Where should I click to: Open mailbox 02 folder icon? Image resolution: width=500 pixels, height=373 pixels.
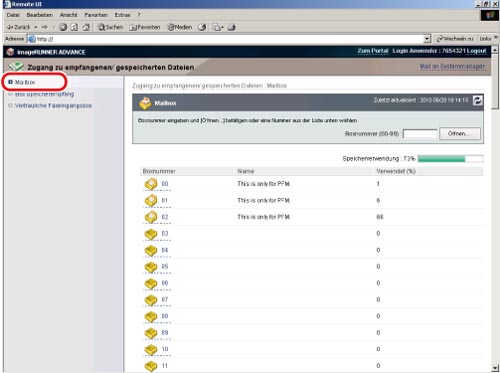(151, 217)
